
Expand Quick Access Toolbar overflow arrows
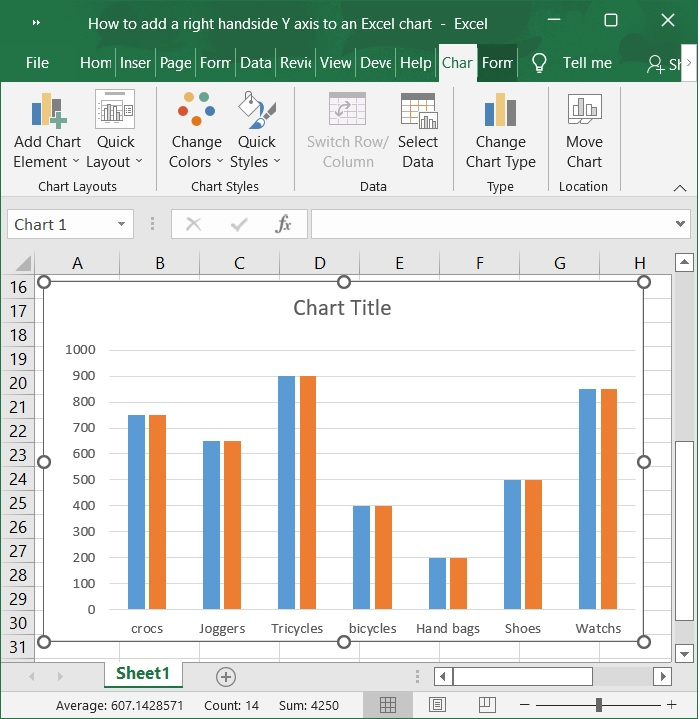(36, 22)
